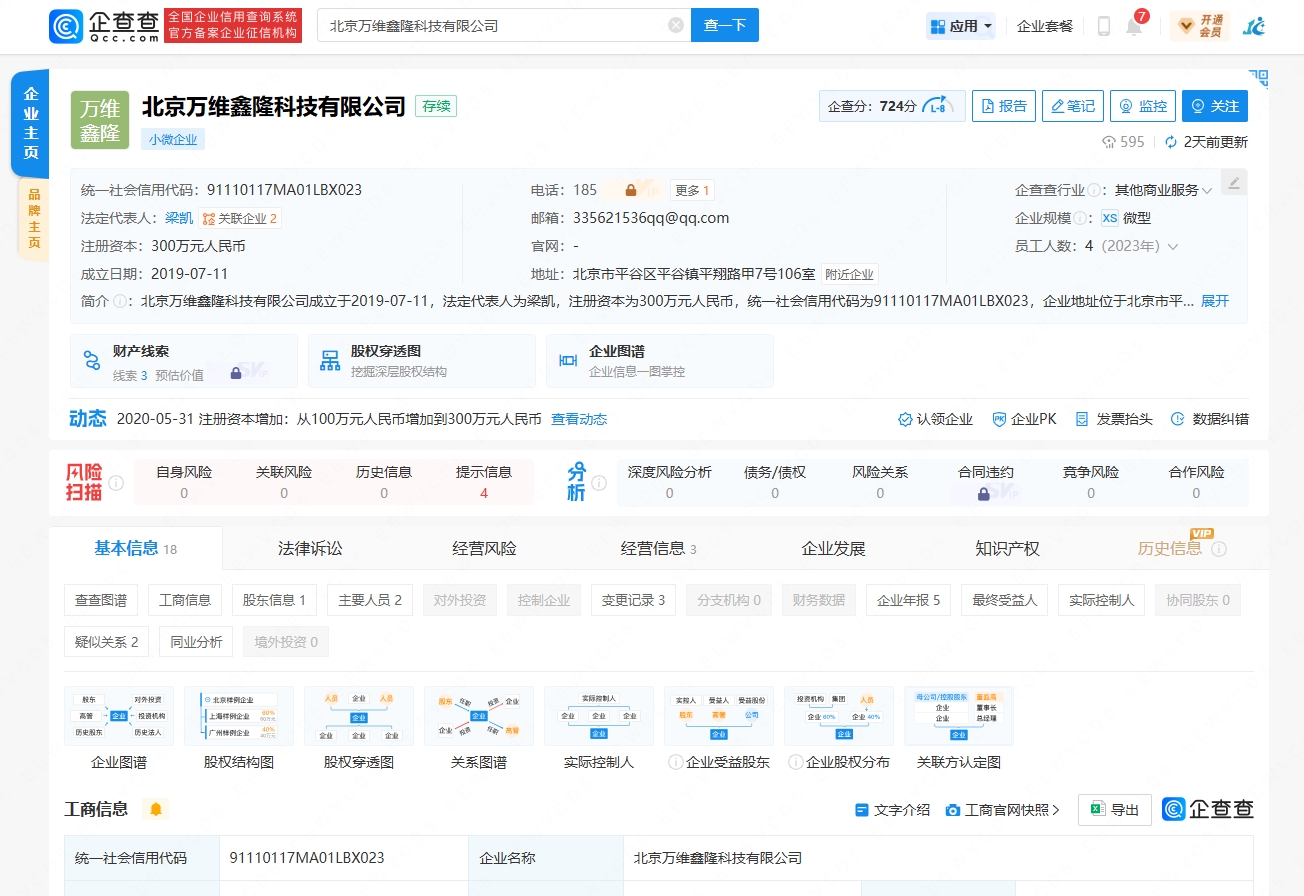Screen dimensions: 1304x896
Task: Open the notification bell with badge 7
Action: coord(1135,24)
